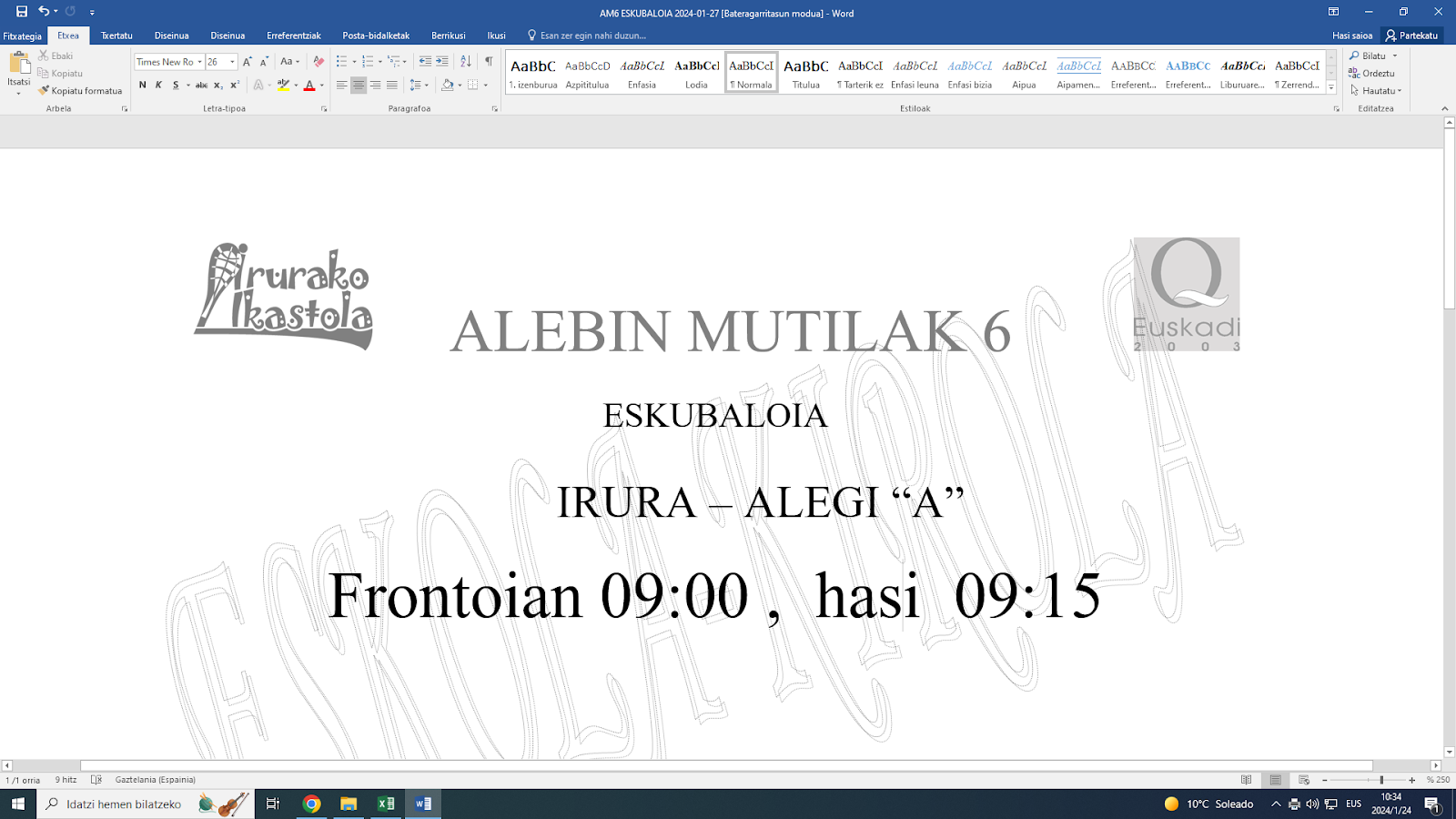Click the Partekatu share button

click(x=1411, y=35)
